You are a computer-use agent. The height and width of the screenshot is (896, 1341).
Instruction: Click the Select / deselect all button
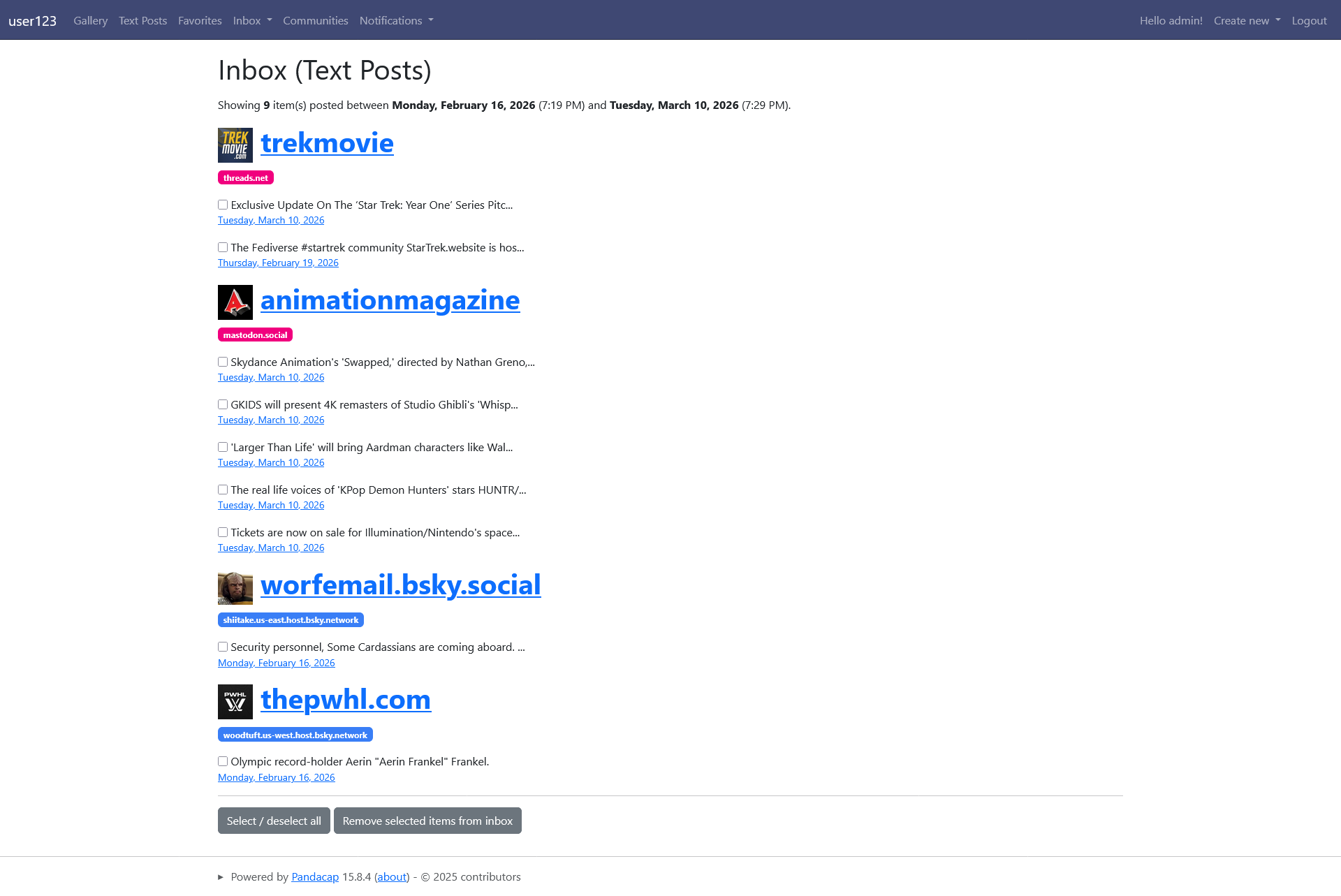pos(274,821)
